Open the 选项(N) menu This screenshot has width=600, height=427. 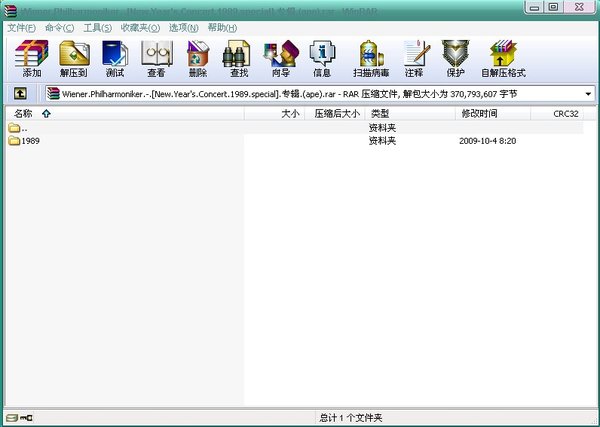[184, 28]
